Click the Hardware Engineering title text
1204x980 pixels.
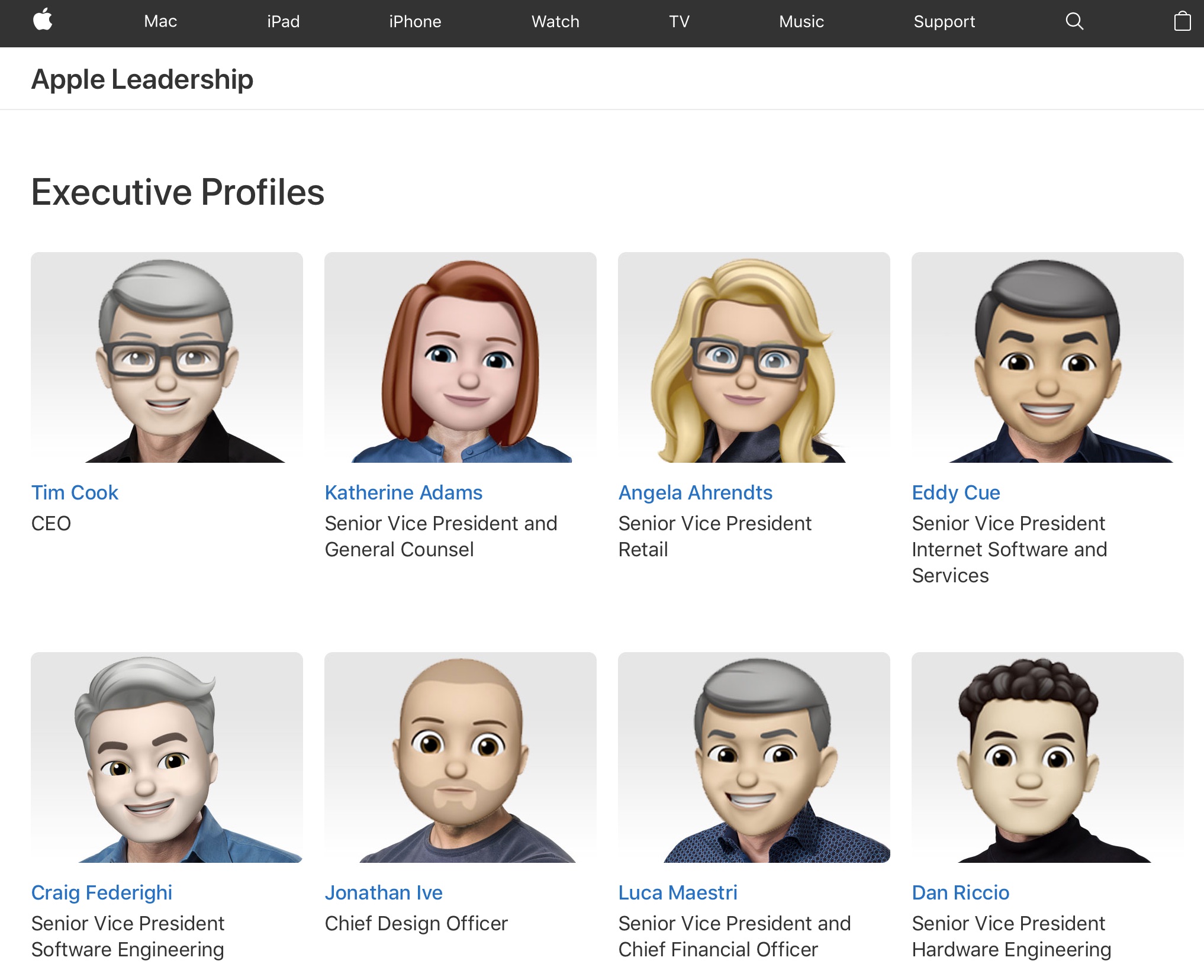click(x=1011, y=949)
